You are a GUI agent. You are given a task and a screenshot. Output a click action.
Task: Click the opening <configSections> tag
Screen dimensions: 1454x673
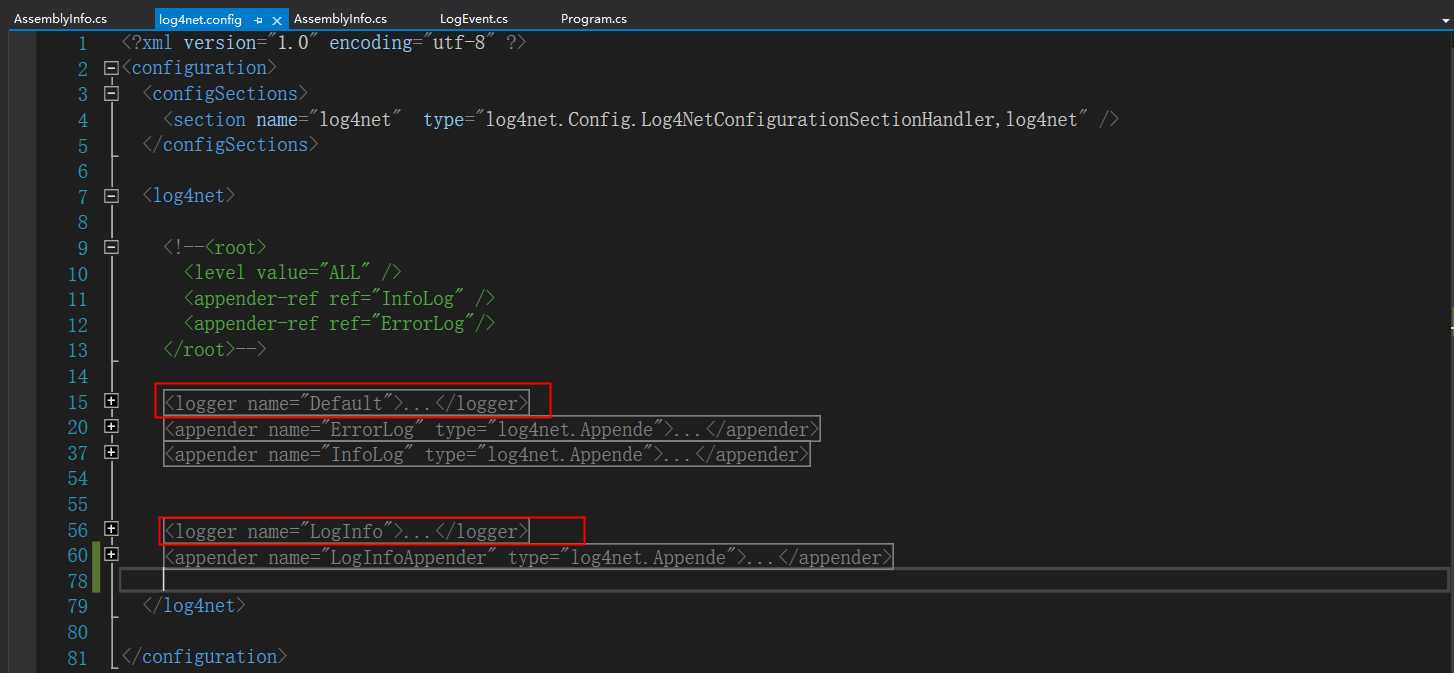[225, 94]
